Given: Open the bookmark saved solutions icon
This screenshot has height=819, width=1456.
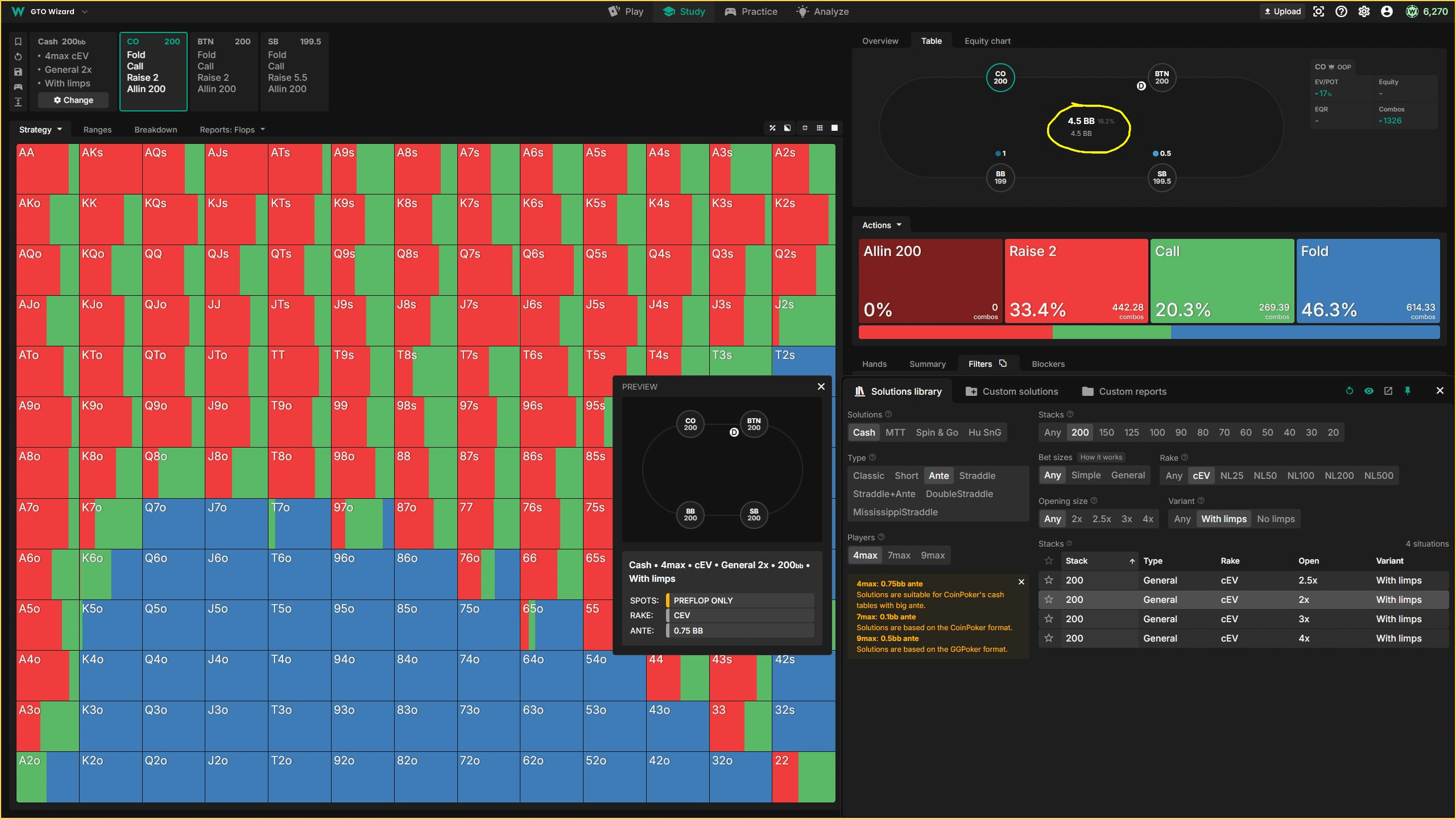Looking at the screenshot, I should (18, 41).
